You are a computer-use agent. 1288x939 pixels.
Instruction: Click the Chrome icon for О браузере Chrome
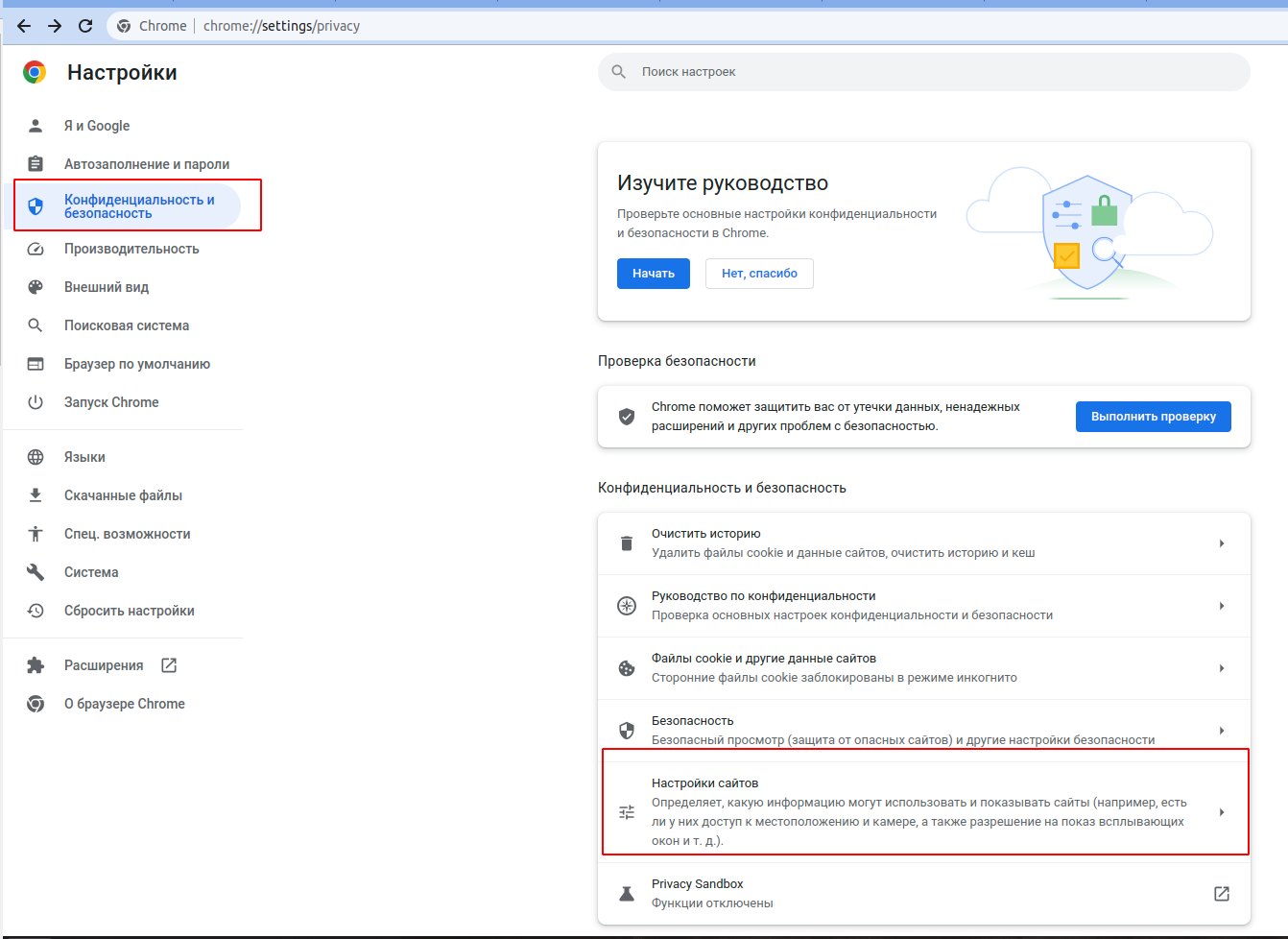(x=36, y=704)
